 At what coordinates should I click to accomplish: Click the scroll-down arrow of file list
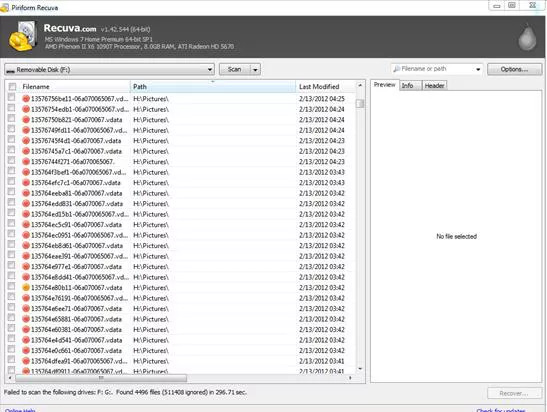[360, 369]
